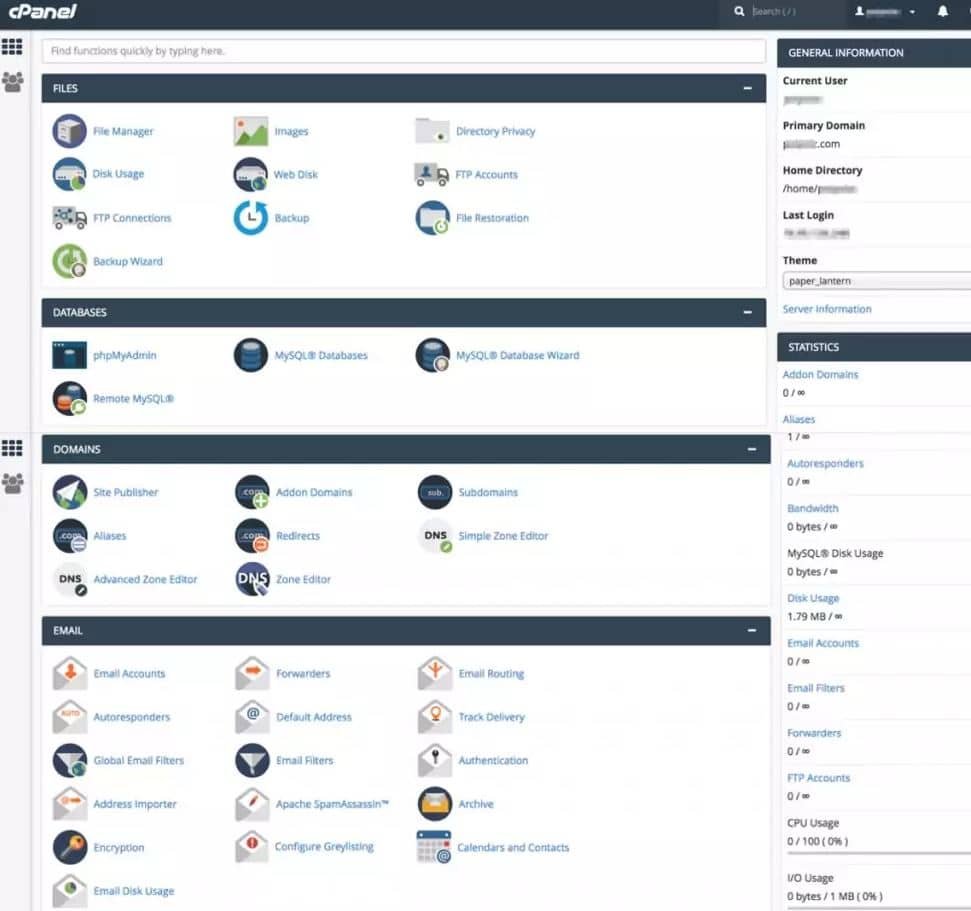Screen dimensions: 971x911
Task: Click the Autoresponders envelope icon
Action: 69,717
